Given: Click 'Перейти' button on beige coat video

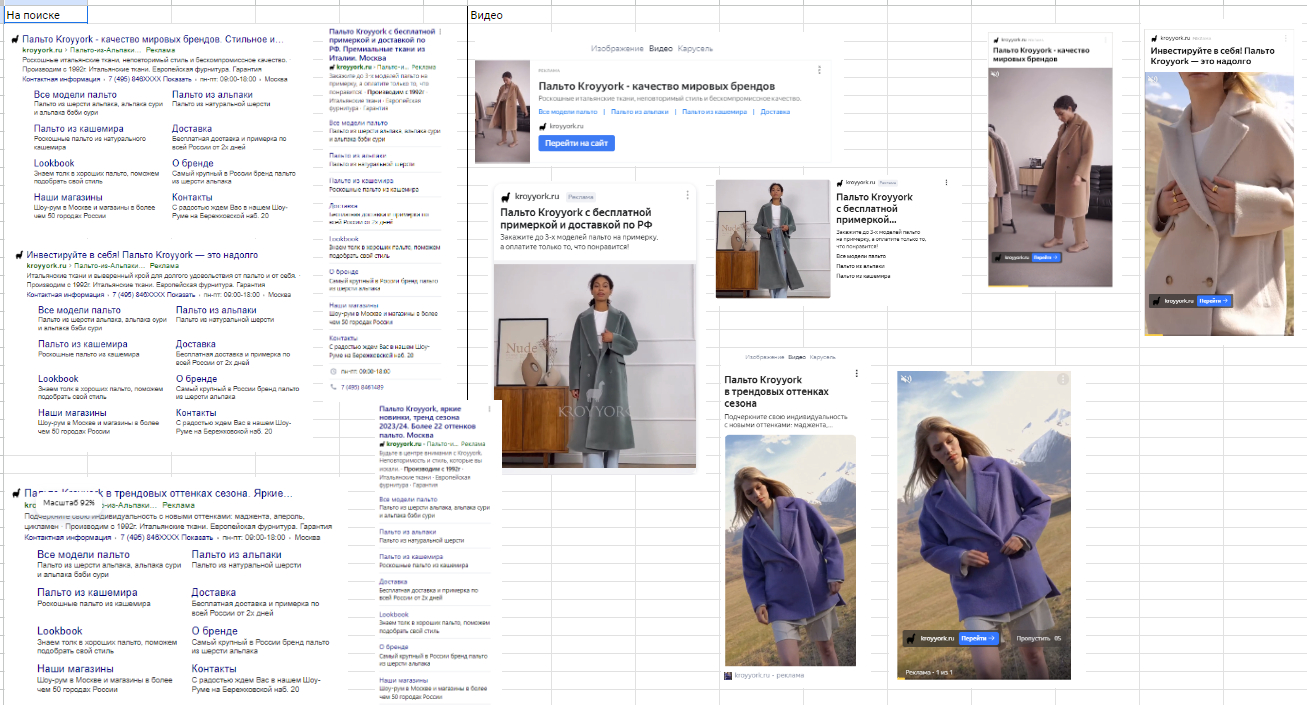Looking at the screenshot, I should coord(1214,301).
